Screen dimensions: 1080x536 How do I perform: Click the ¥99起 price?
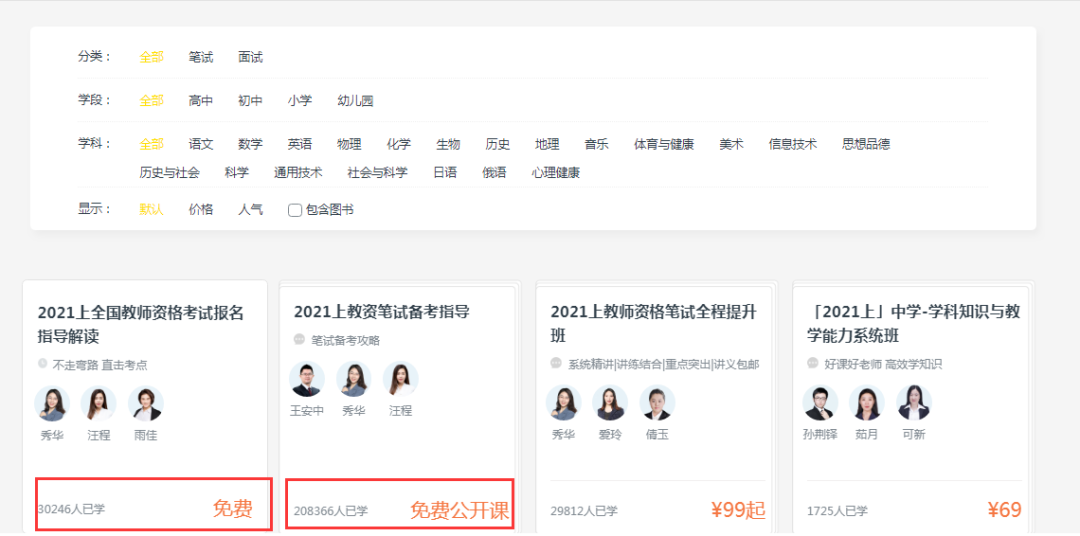point(738,510)
